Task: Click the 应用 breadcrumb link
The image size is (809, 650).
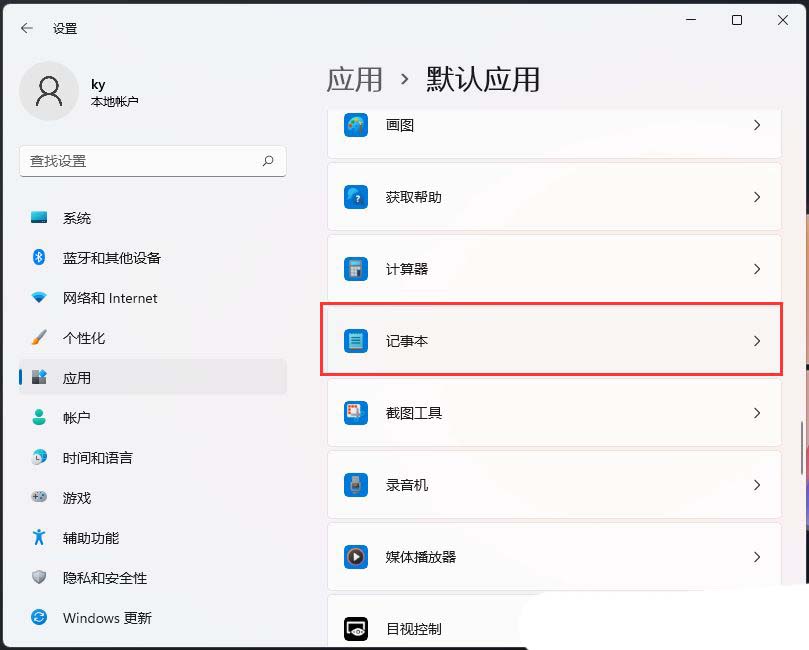Action: (x=355, y=79)
